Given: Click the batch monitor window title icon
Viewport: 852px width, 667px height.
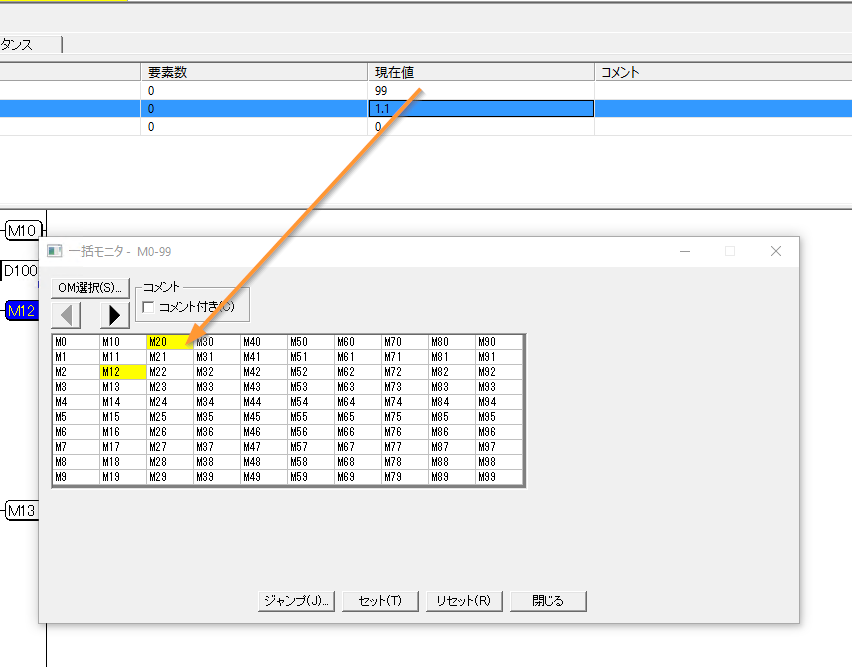Looking at the screenshot, I should (x=55, y=251).
